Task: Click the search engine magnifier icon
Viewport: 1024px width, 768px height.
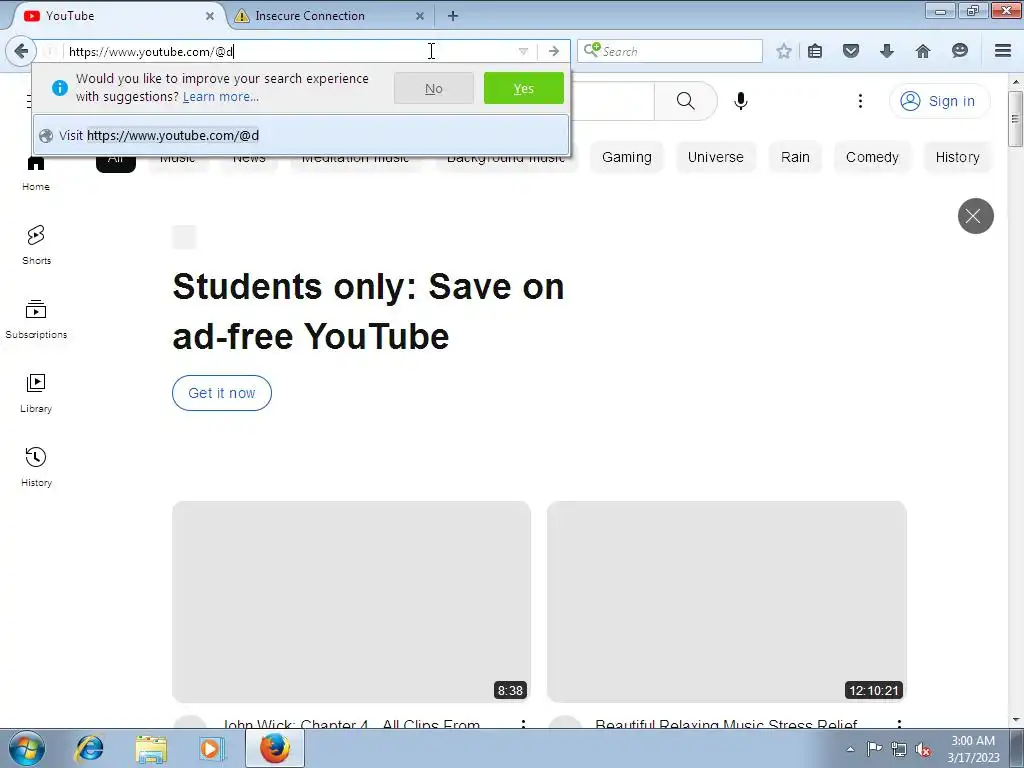Action: tap(592, 50)
